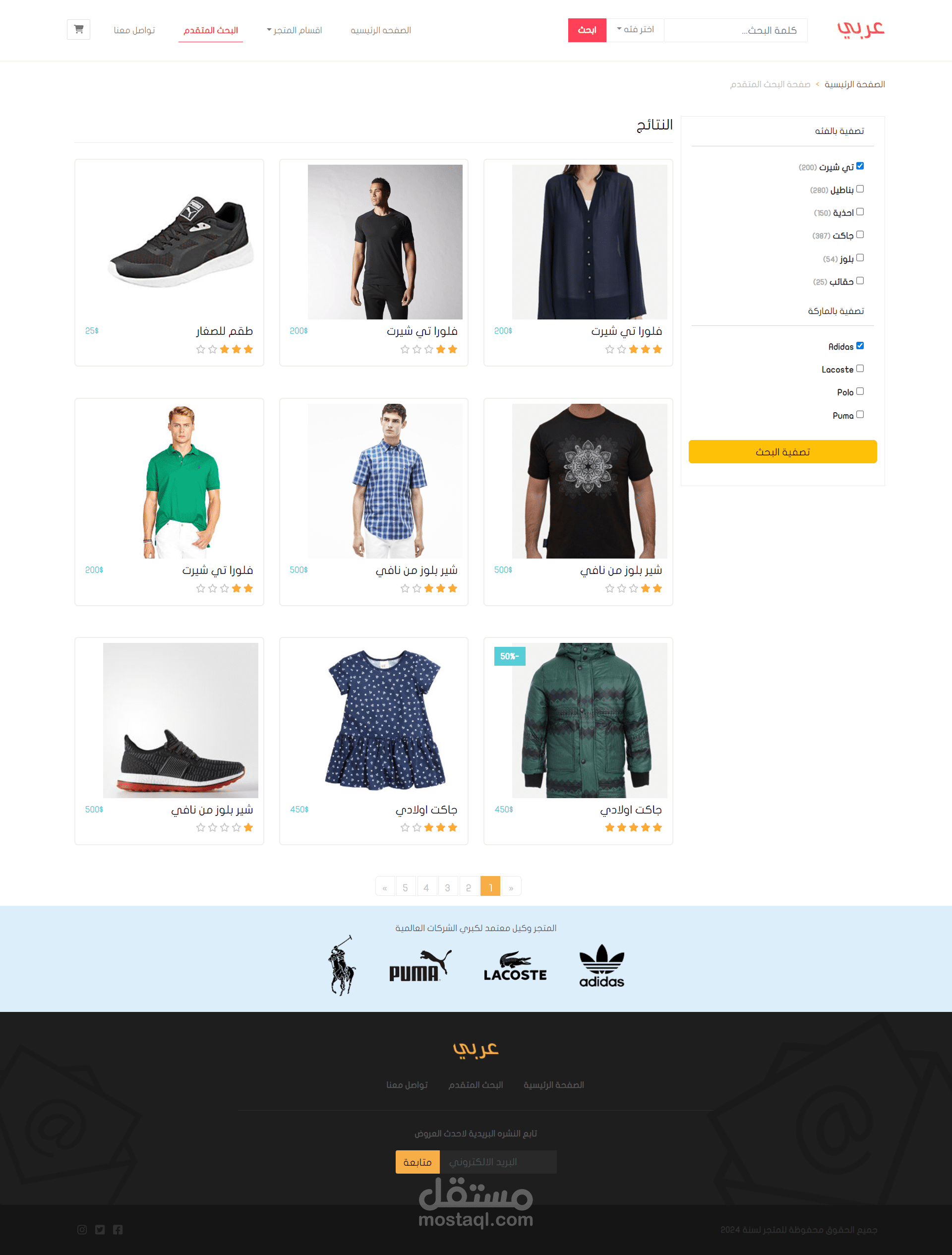Screen dimensions: 952x1255
Task: Click the Facebook icon in footer
Action: [x=118, y=1230]
